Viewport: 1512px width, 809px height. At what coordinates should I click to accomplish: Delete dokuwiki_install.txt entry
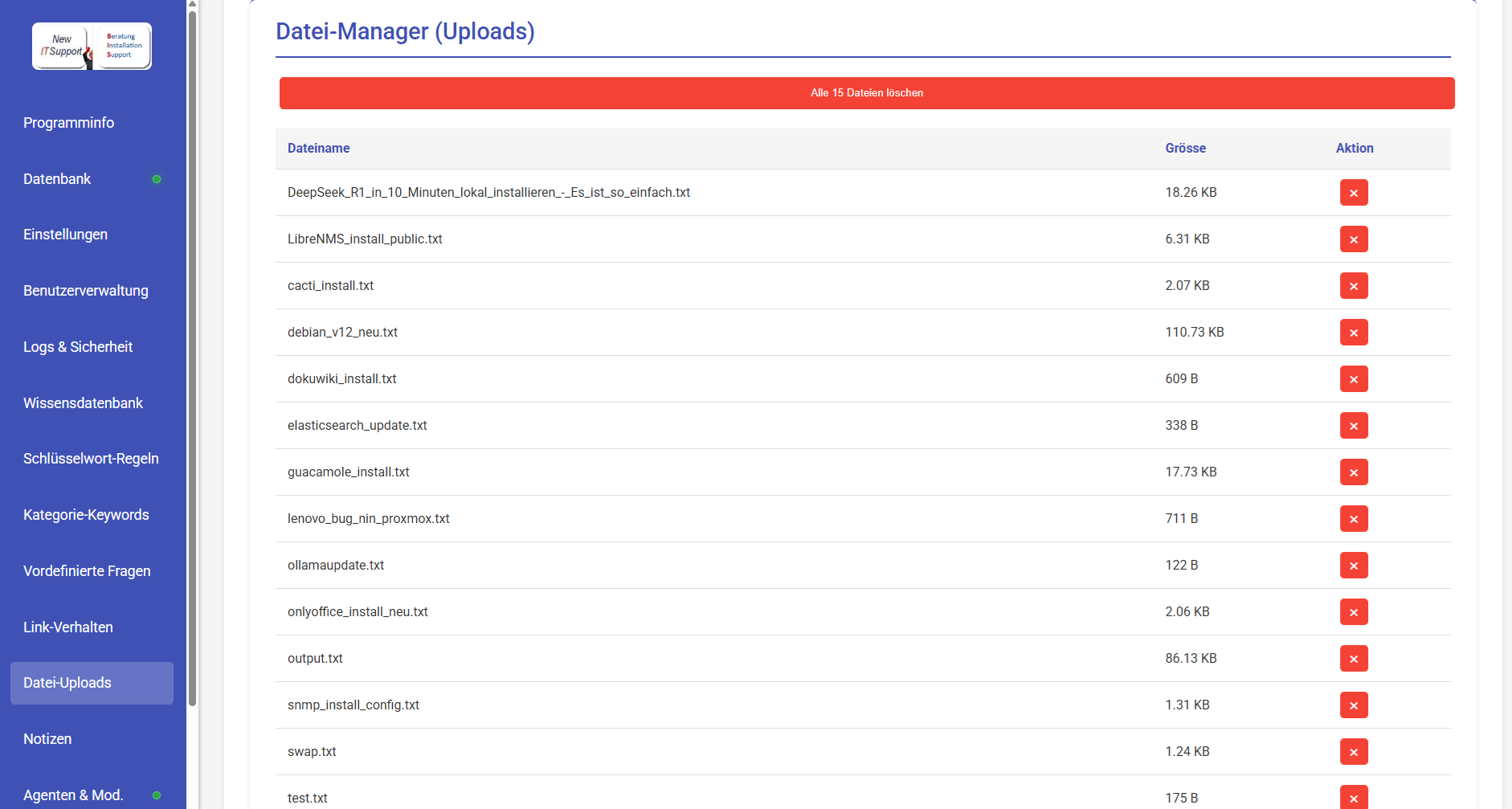point(1353,379)
